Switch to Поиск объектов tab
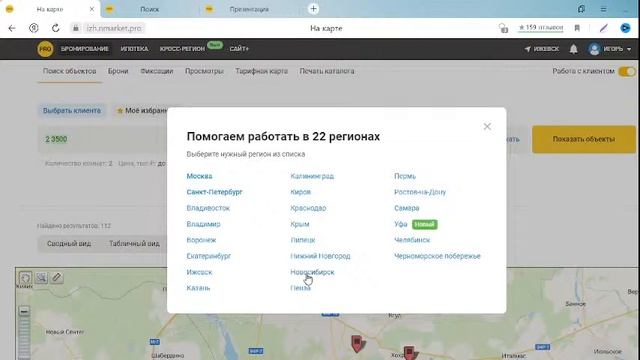The height and width of the screenshot is (360, 640). tap(69, 71)
